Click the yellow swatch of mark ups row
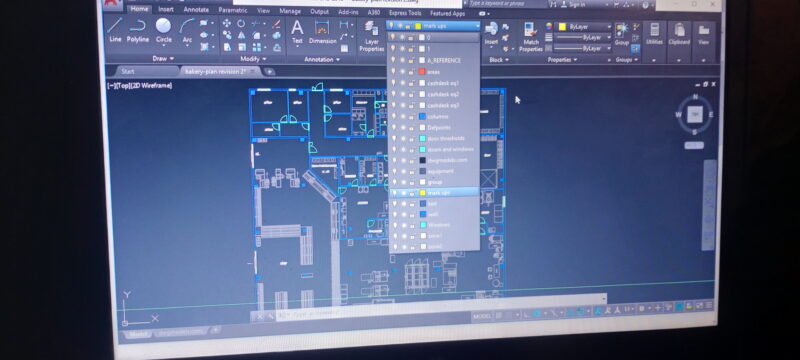 (x=423, y=193)
